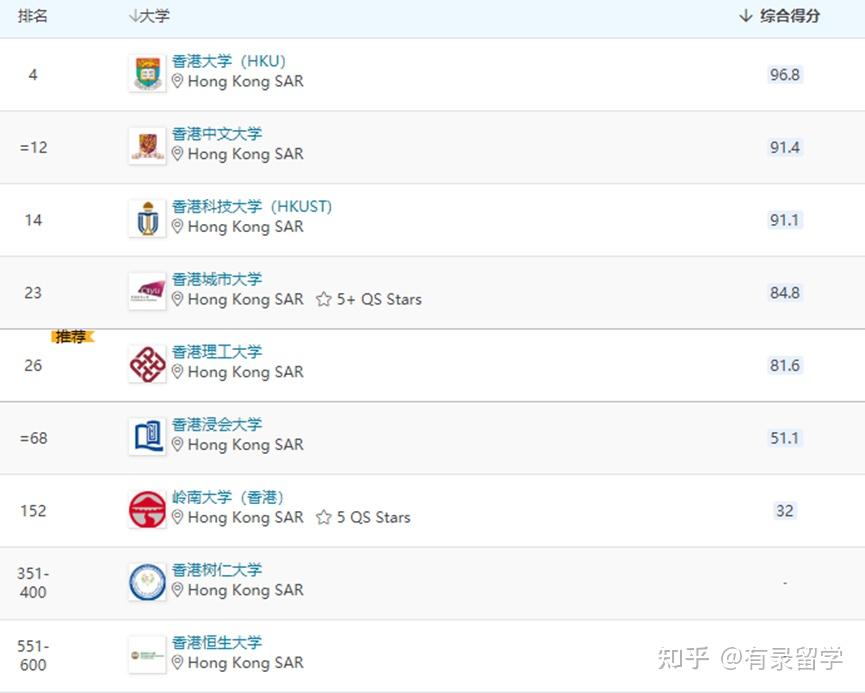Click the star icon next to 5+ QS Stars

[x=324, y=299]
